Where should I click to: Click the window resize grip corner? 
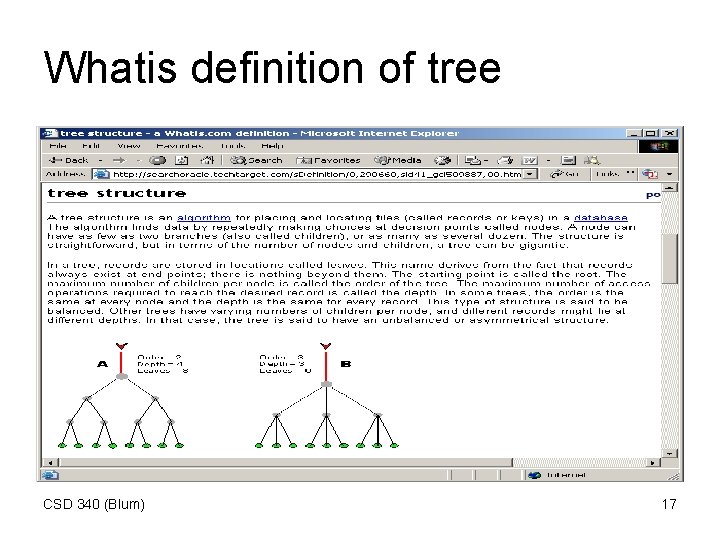click(674, 476)
